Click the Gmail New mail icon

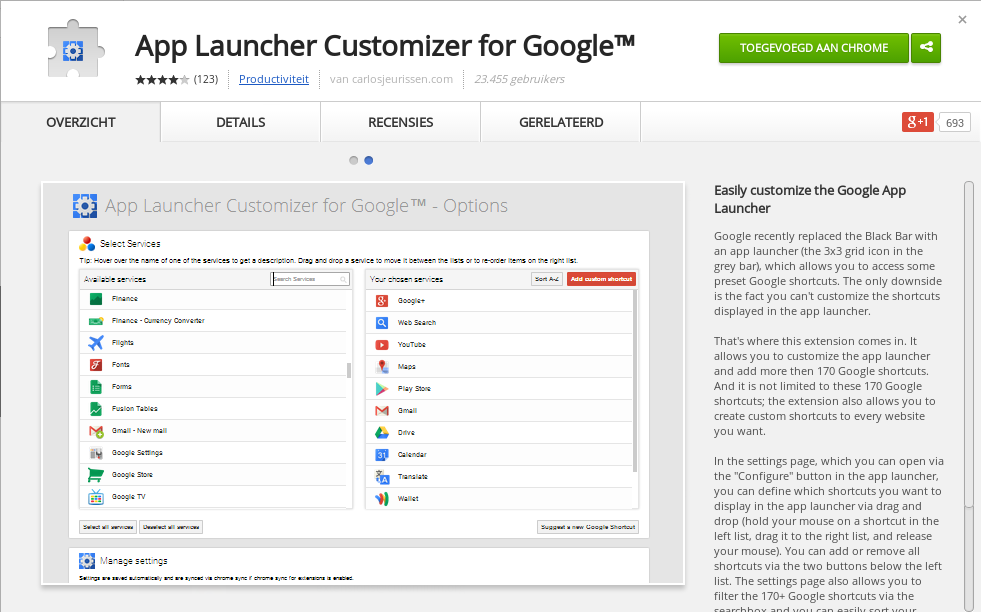coord(96,431)
